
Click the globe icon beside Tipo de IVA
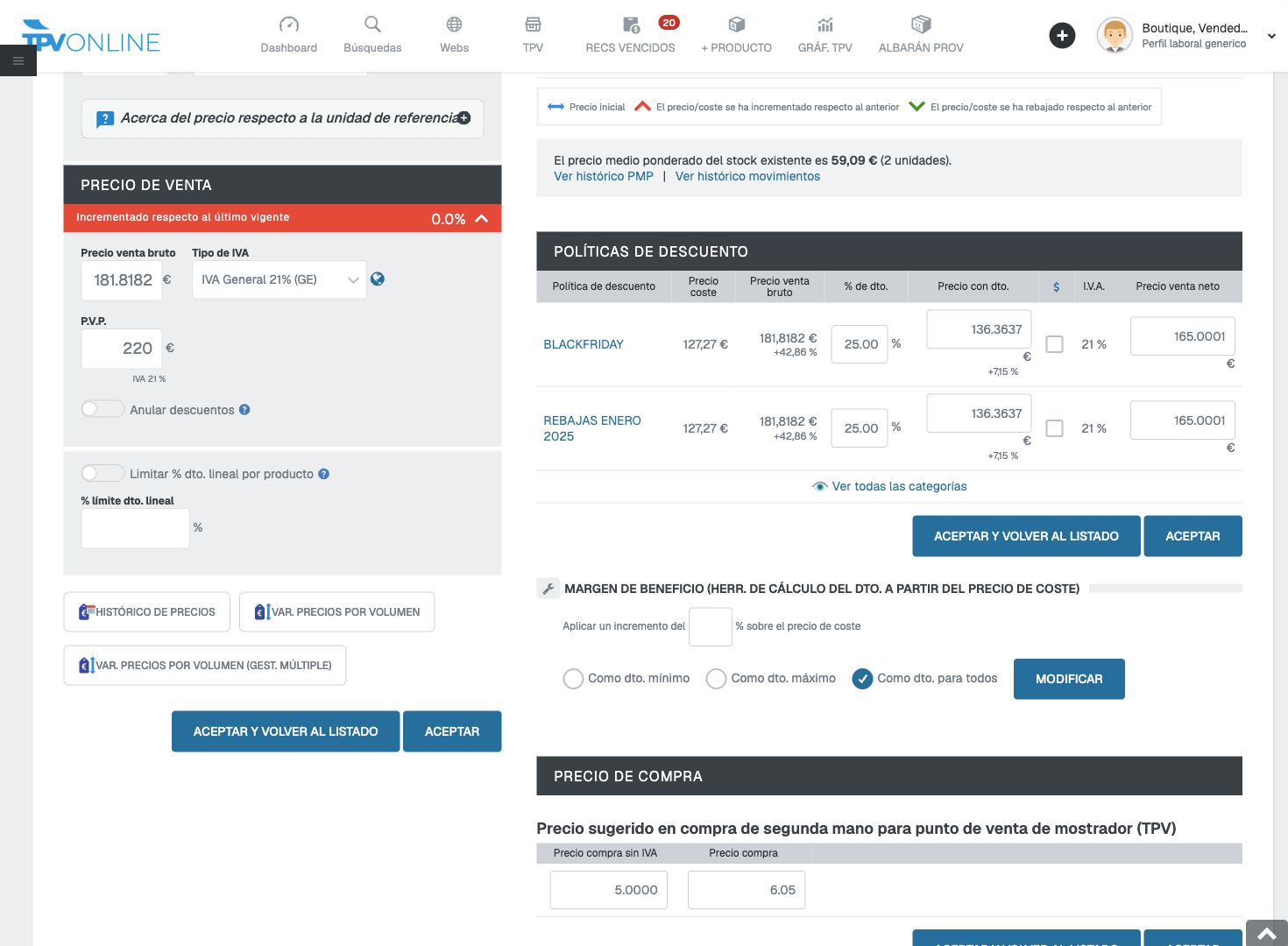tap(378, 279)
